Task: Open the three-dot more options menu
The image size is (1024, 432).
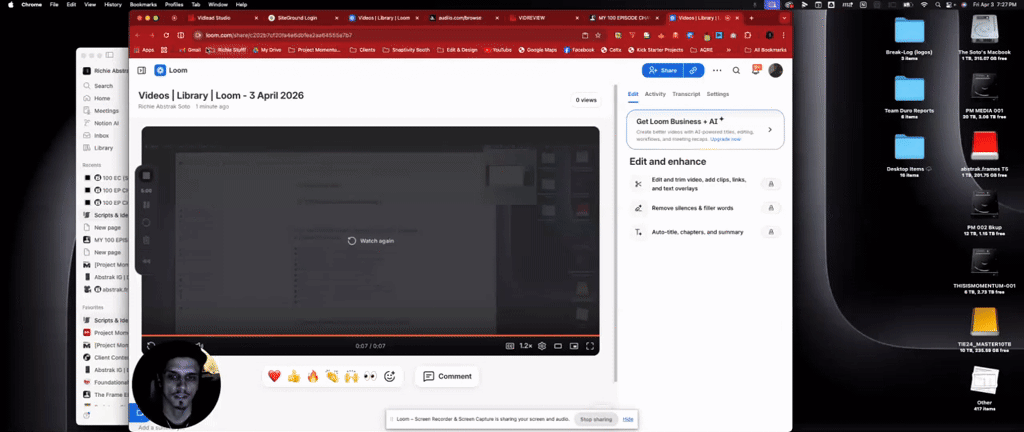Action: click(x=717, y=70)
